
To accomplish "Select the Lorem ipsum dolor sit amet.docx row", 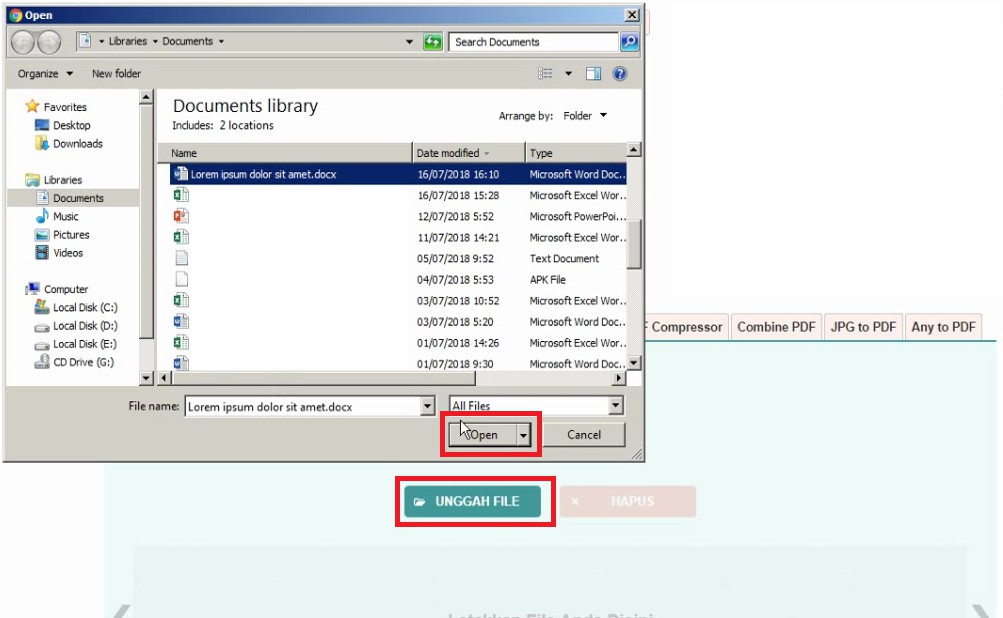I will coord(398,174).
